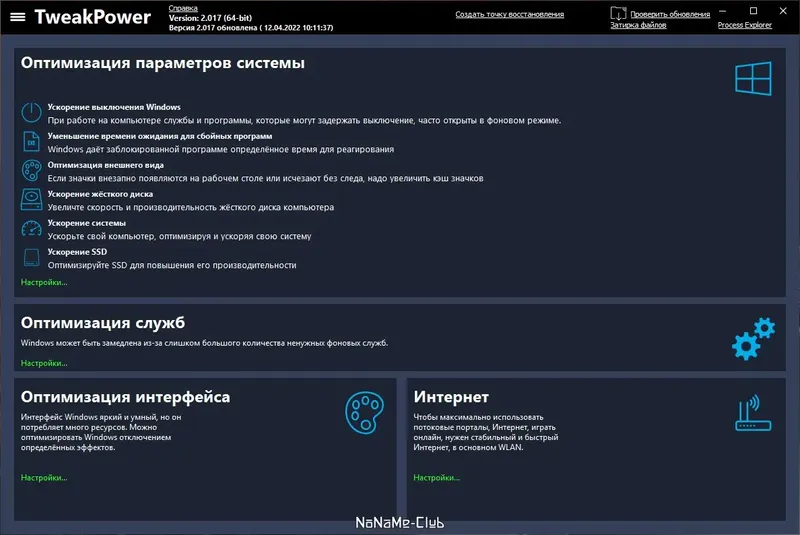Click Создать точку восстановления link
This screenshot has width=800, height=535.
pyautogui.click(x=510, y=14)
